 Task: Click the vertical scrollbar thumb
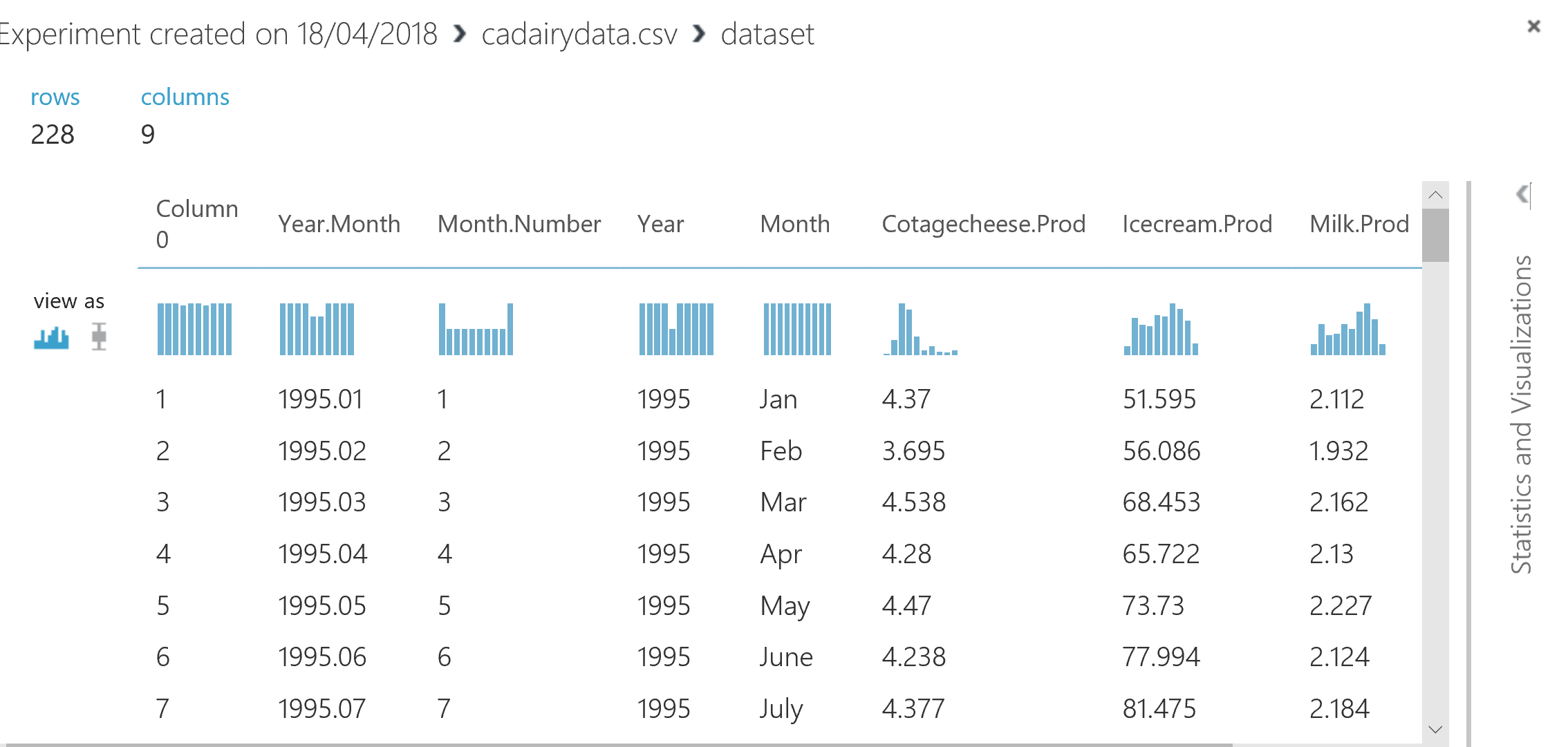pyautogui.click(x=1435, y=235)
